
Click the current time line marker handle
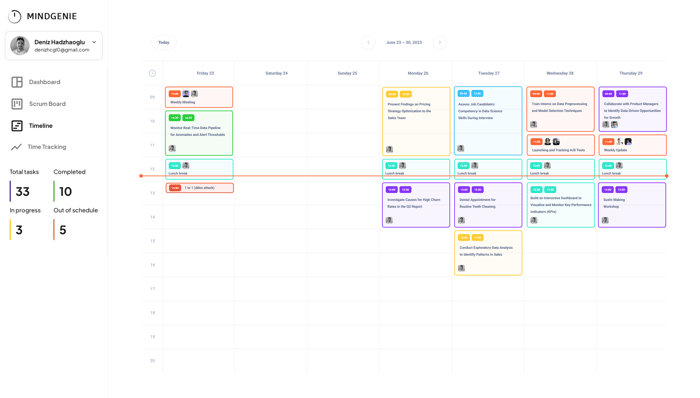[141, 176]
